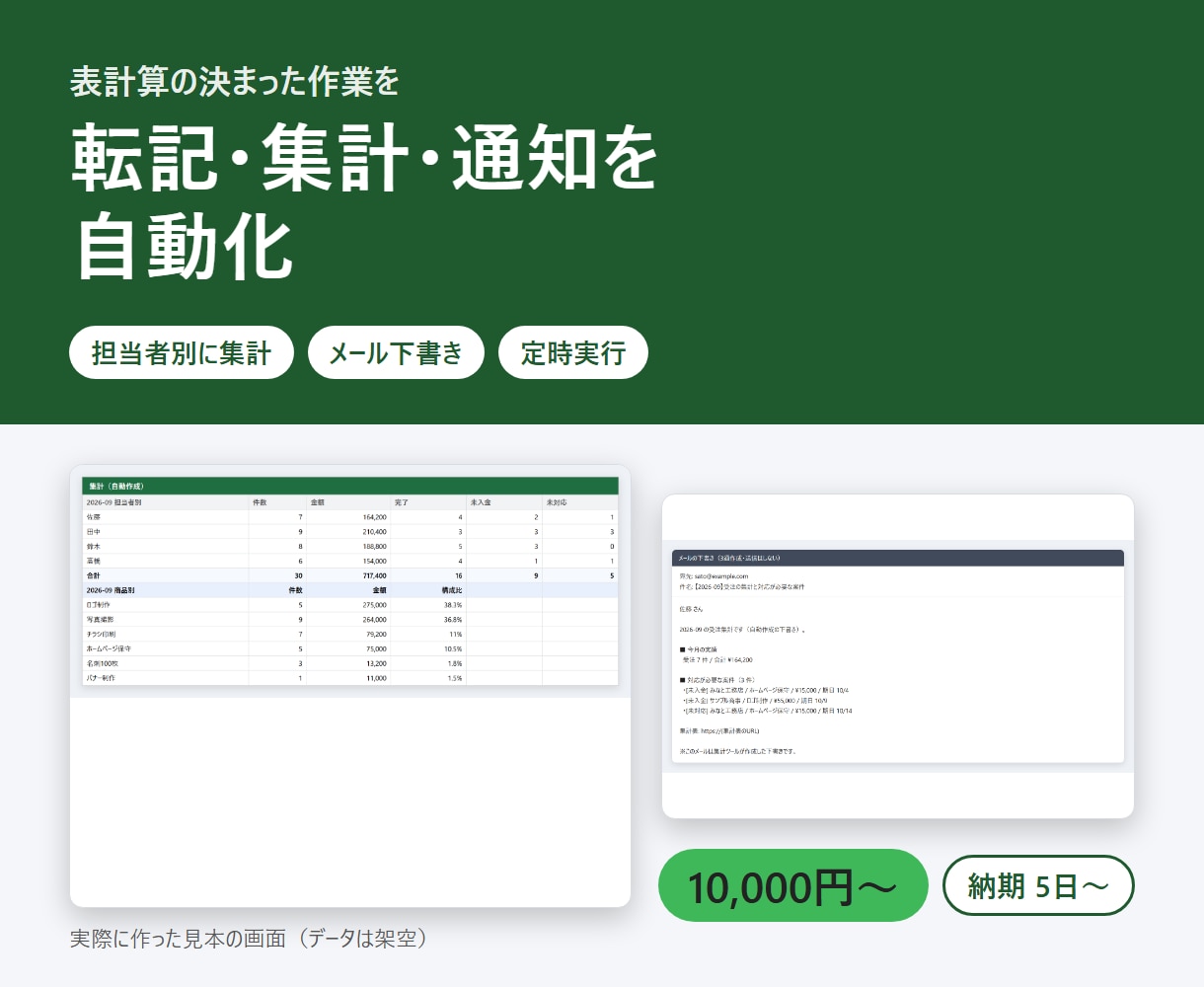Viewport: 1204px width, 987px height.
Task: Click the 10,000円〜 price badge
Action: coord(793,885)
